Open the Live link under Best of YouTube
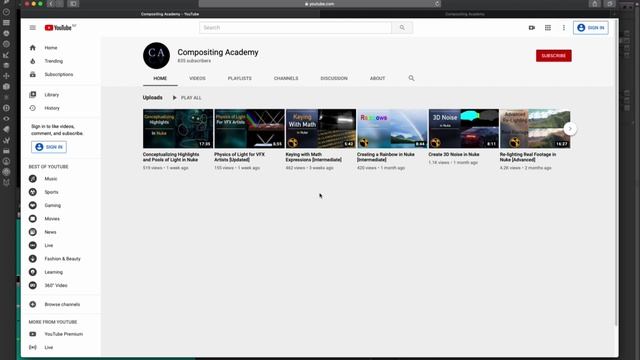Image resolution: width=640 pixels, height=360 pixels. pos(49,245)
